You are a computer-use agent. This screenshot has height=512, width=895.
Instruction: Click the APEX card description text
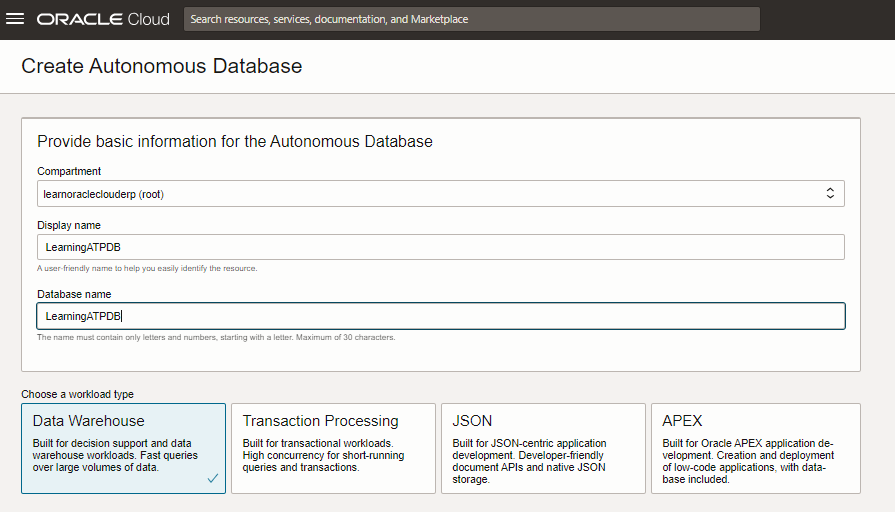(x=748, y=461)
